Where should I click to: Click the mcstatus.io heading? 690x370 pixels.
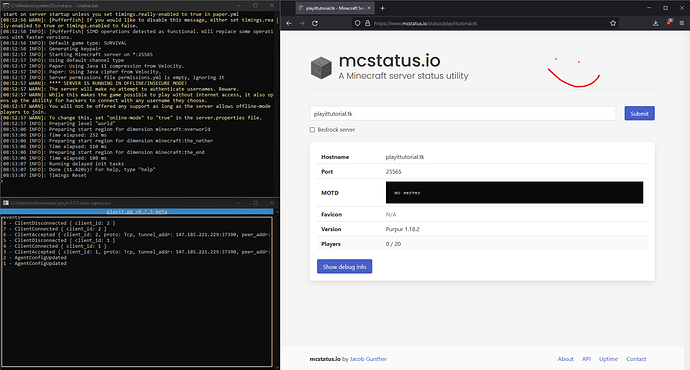pyautogui.click(x=389, y=60)
